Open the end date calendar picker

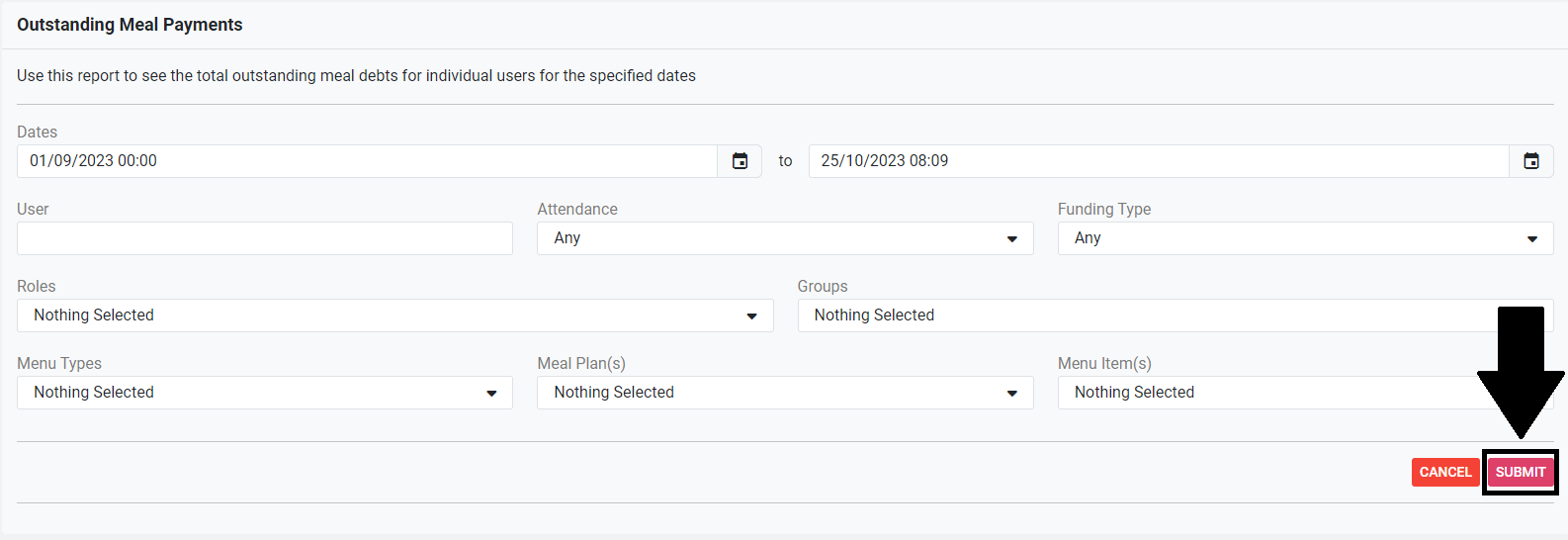1530,161
